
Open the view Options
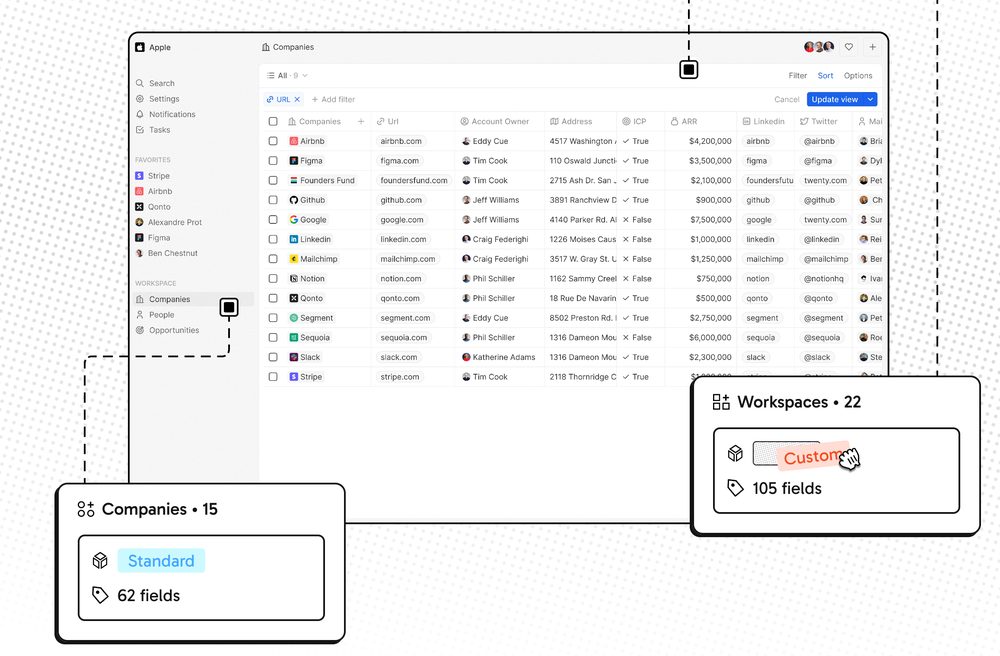(858, 75)
